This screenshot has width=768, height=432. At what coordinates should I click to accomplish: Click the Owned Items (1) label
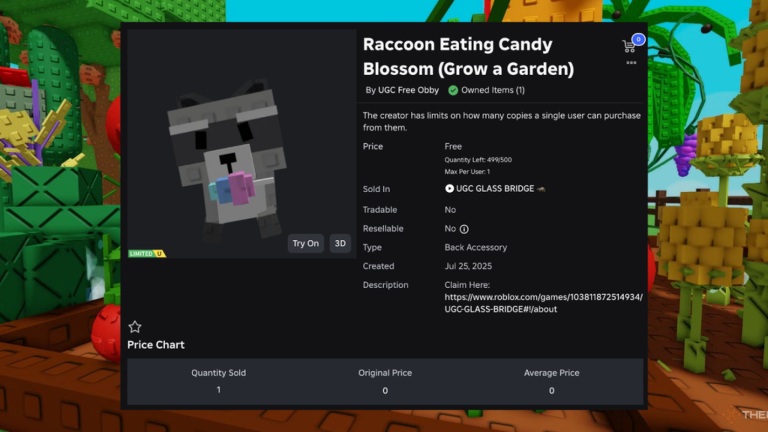click(493, 90)
